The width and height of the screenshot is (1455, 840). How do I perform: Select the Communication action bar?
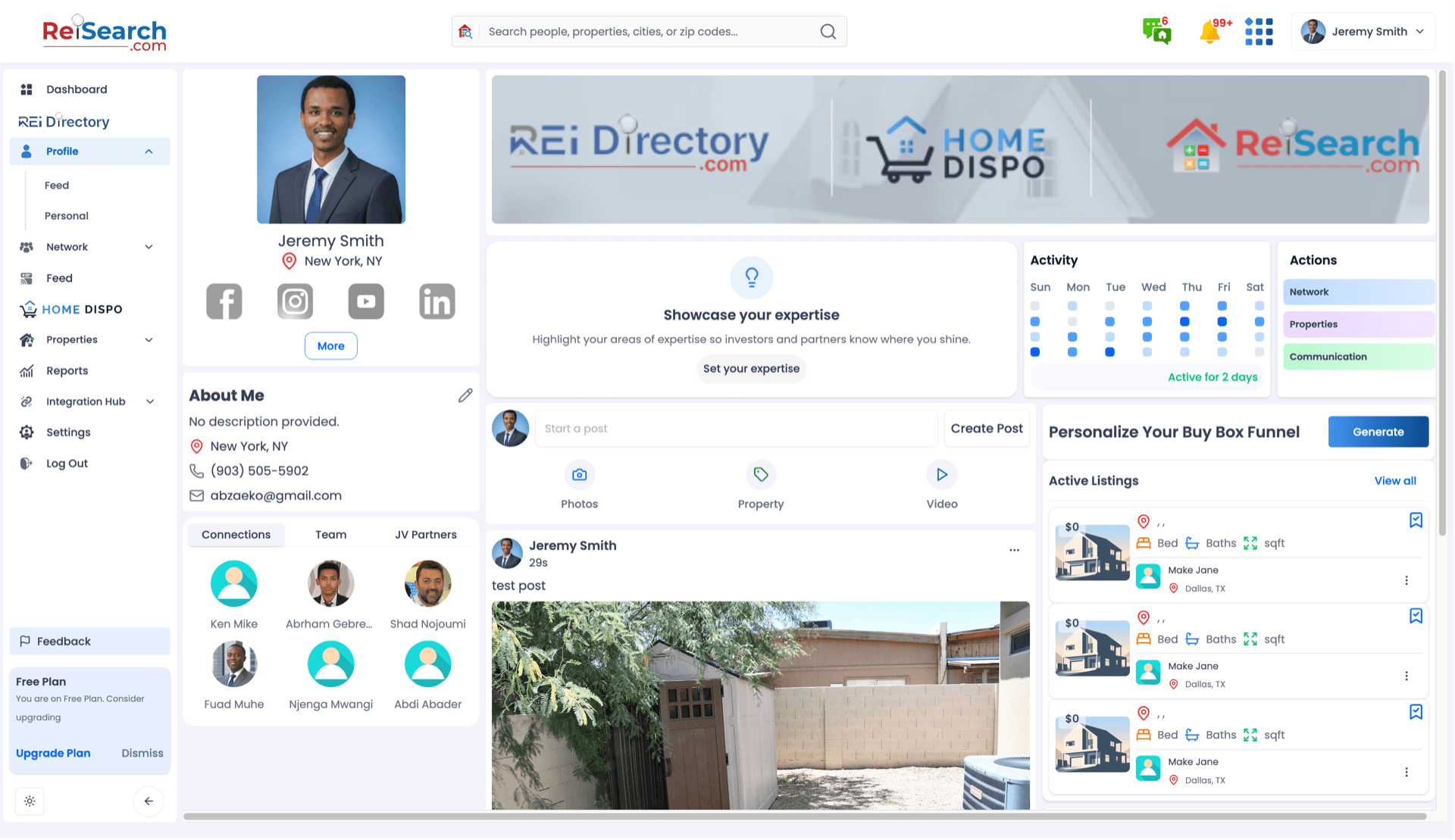pos(1358,357)
